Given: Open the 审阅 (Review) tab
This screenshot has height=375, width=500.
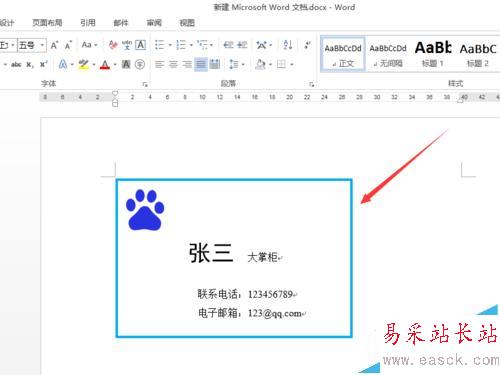Looking at the screenshot, I should coord(154,23).
